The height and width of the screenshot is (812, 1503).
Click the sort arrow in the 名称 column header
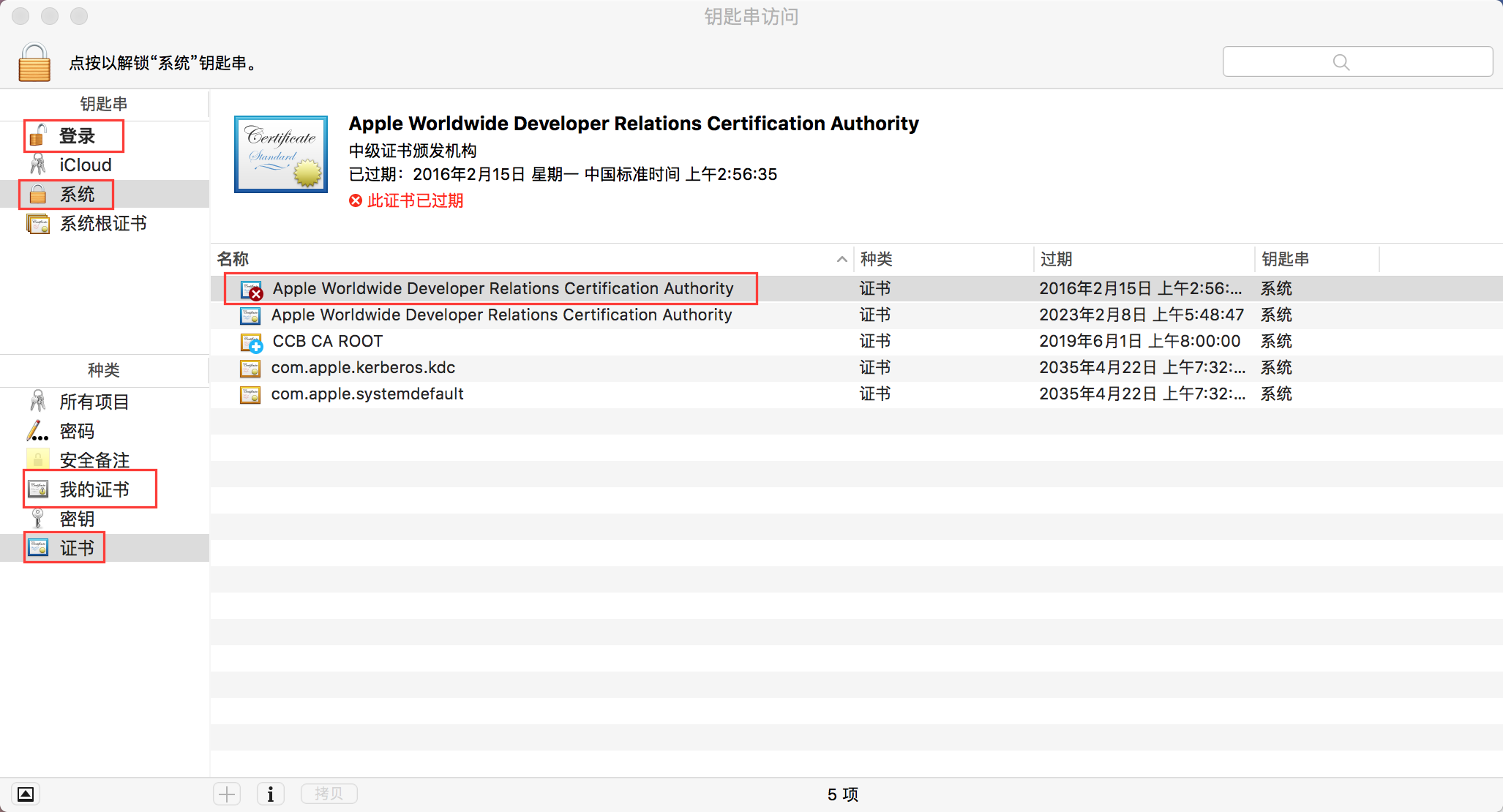click(842, 259)
